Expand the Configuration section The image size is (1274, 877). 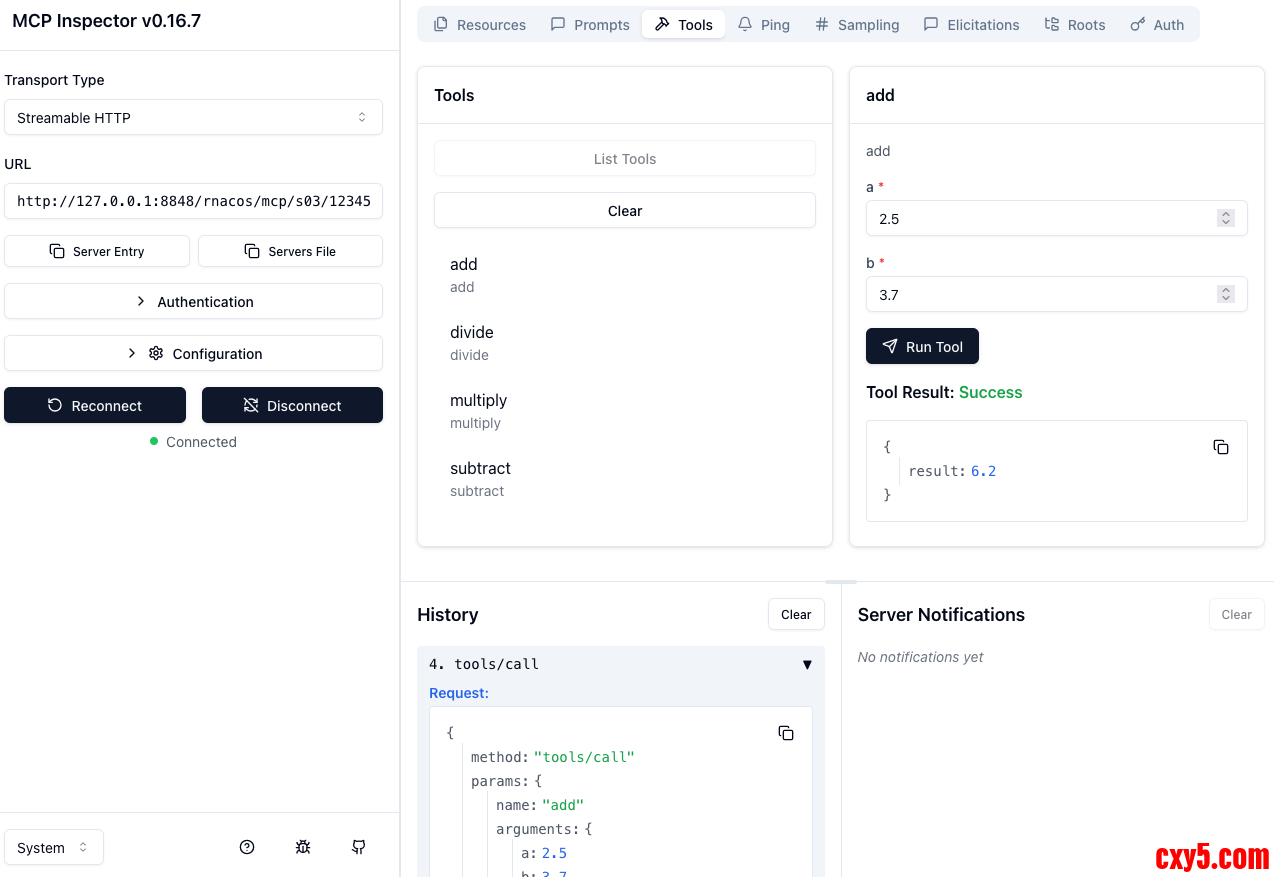[193, 353]
